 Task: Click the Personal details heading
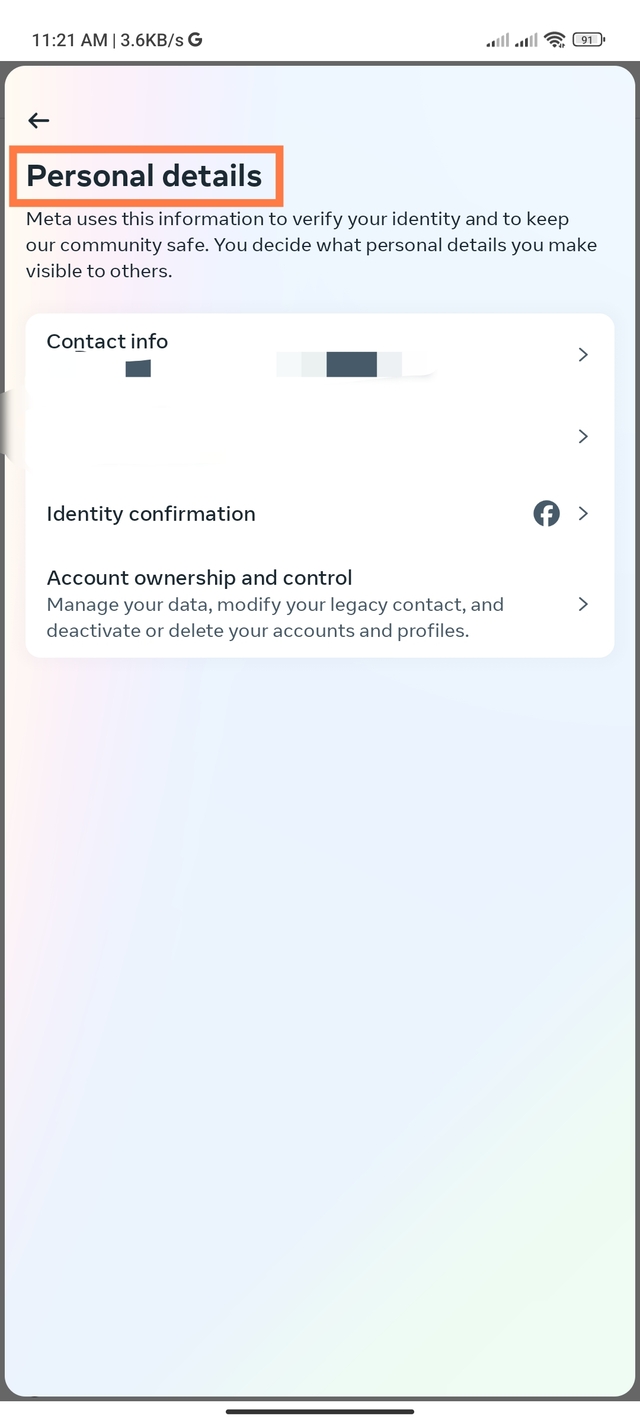pyautogui.click(x=145, y=176)
